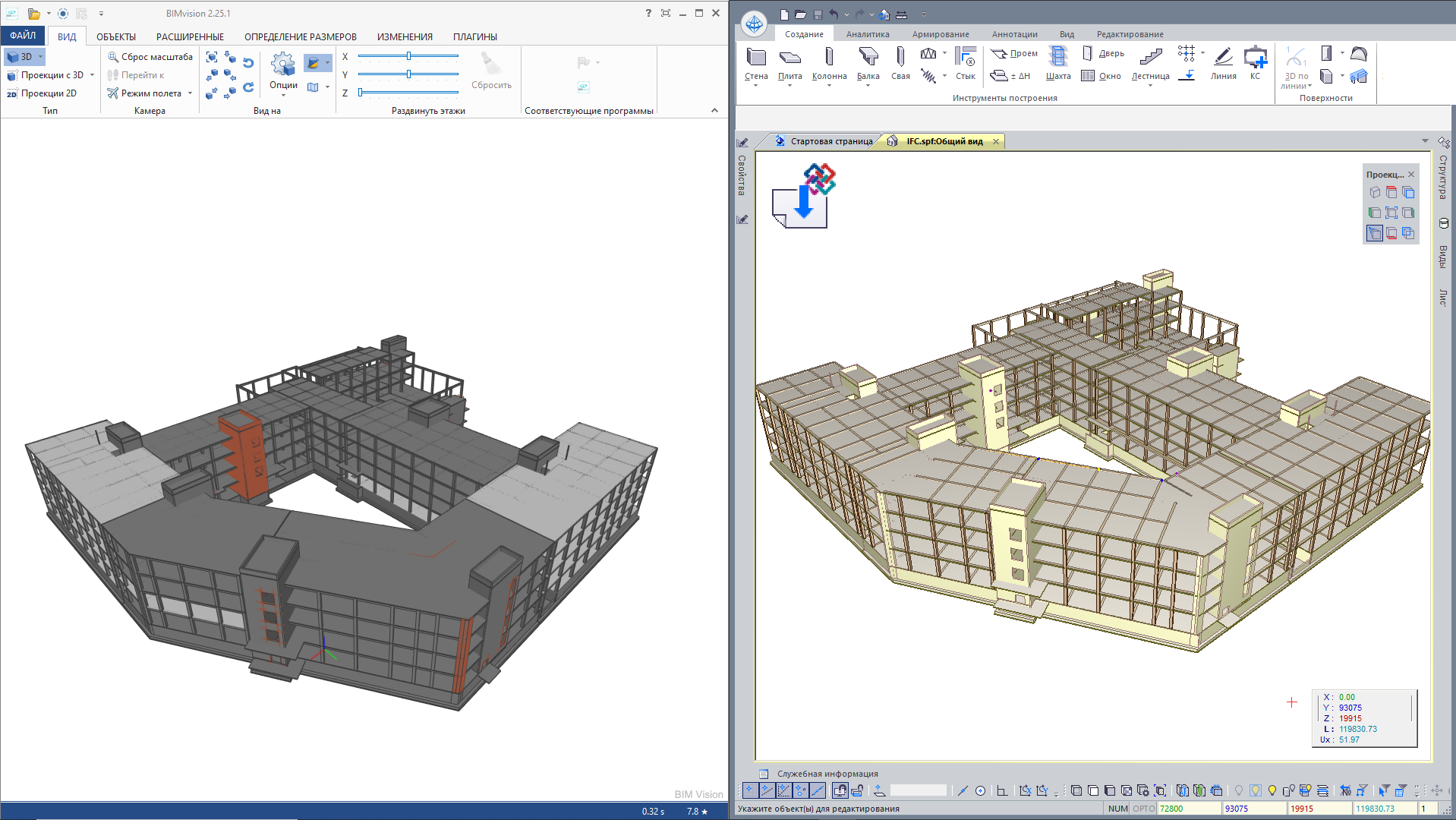1456x820 pixels.
Task: Click the X axis floor-spread slider
Action: pyautogui.click(x=408, y=56)
